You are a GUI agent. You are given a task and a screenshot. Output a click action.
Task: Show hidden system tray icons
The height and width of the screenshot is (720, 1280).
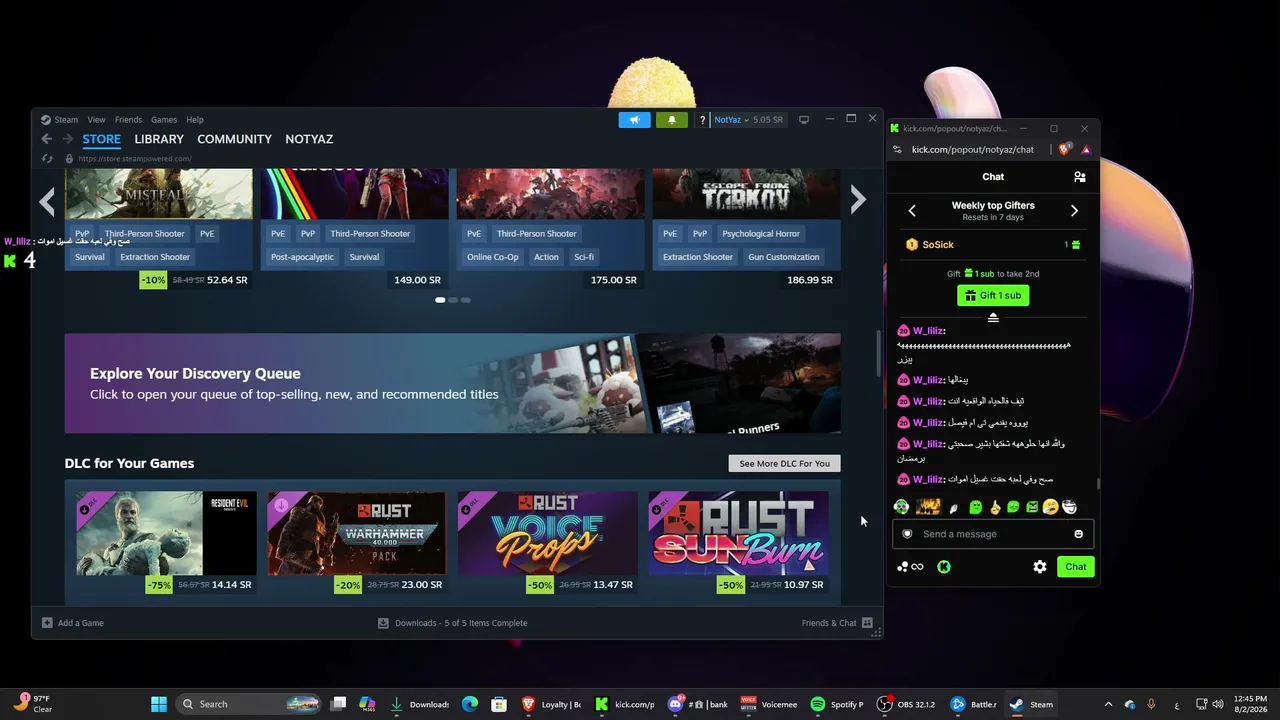click(x=1108, y=704)
